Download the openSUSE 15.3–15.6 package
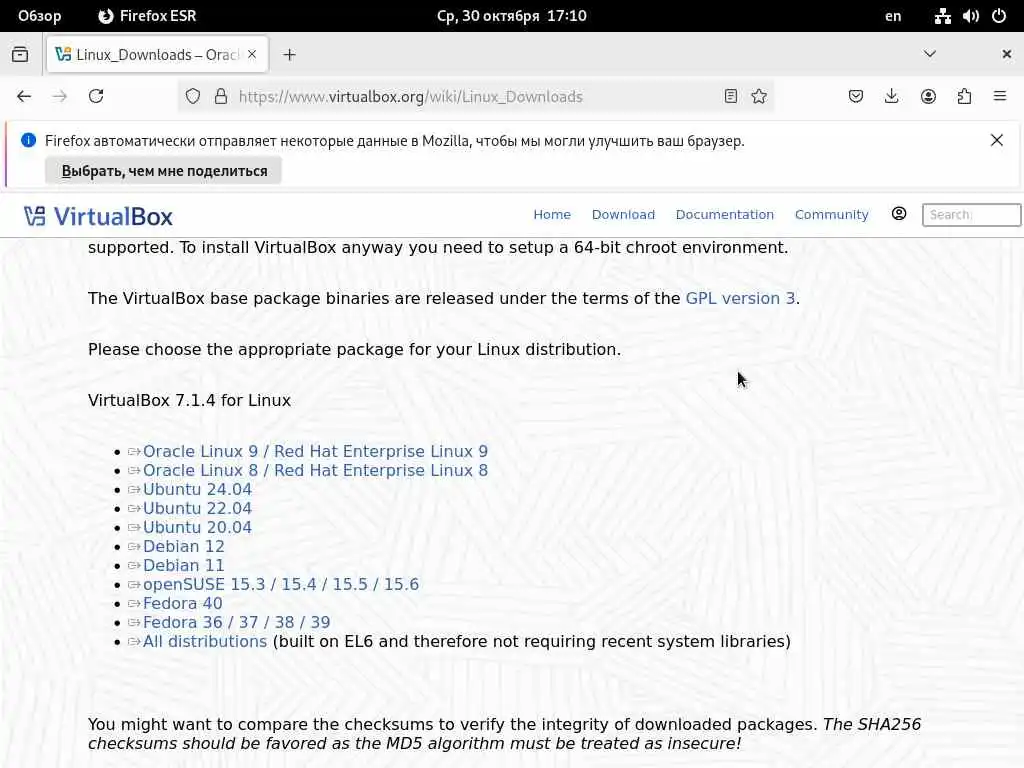 [281, 584]
